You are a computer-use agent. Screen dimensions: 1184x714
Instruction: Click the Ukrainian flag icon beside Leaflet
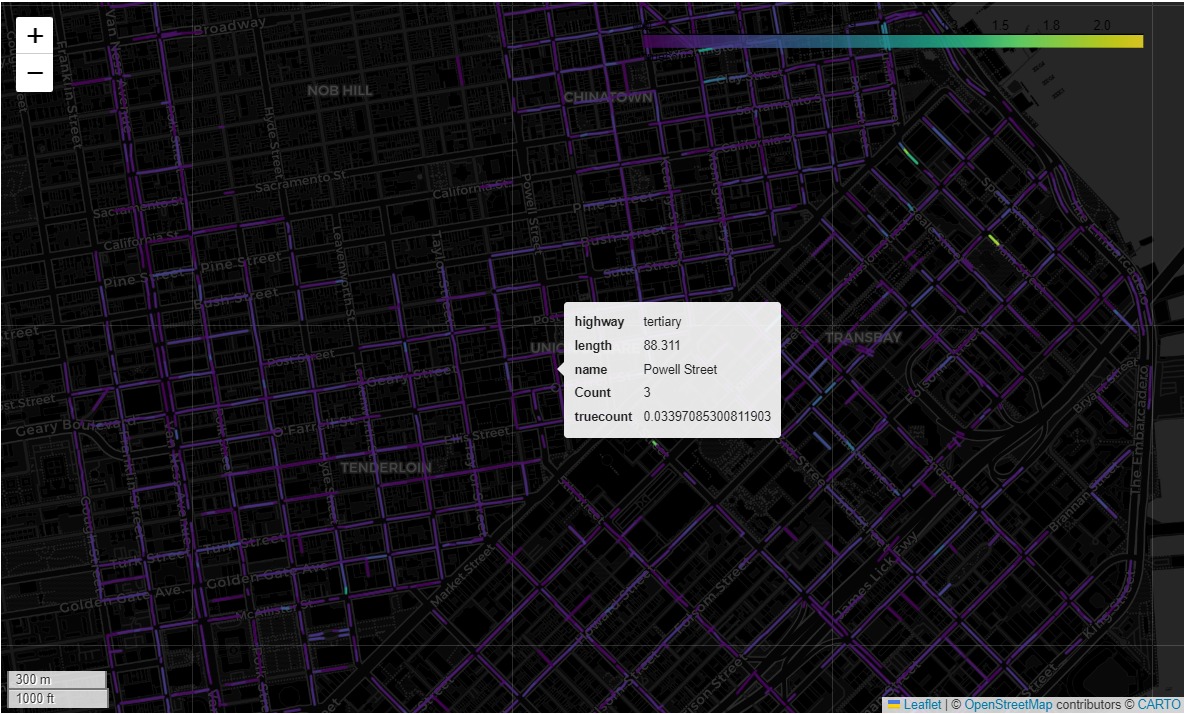[x=893, y=704]
